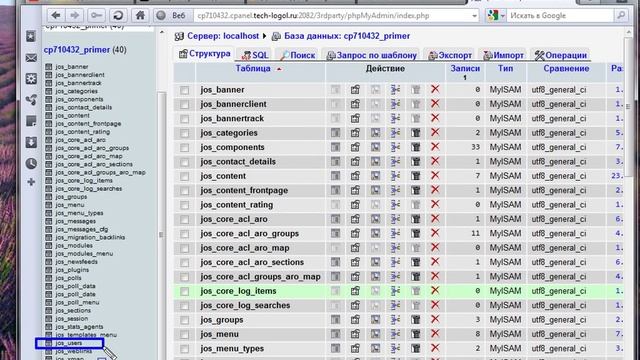
Task: Sort by the Сравнение column header
Action: click(566, 69)
